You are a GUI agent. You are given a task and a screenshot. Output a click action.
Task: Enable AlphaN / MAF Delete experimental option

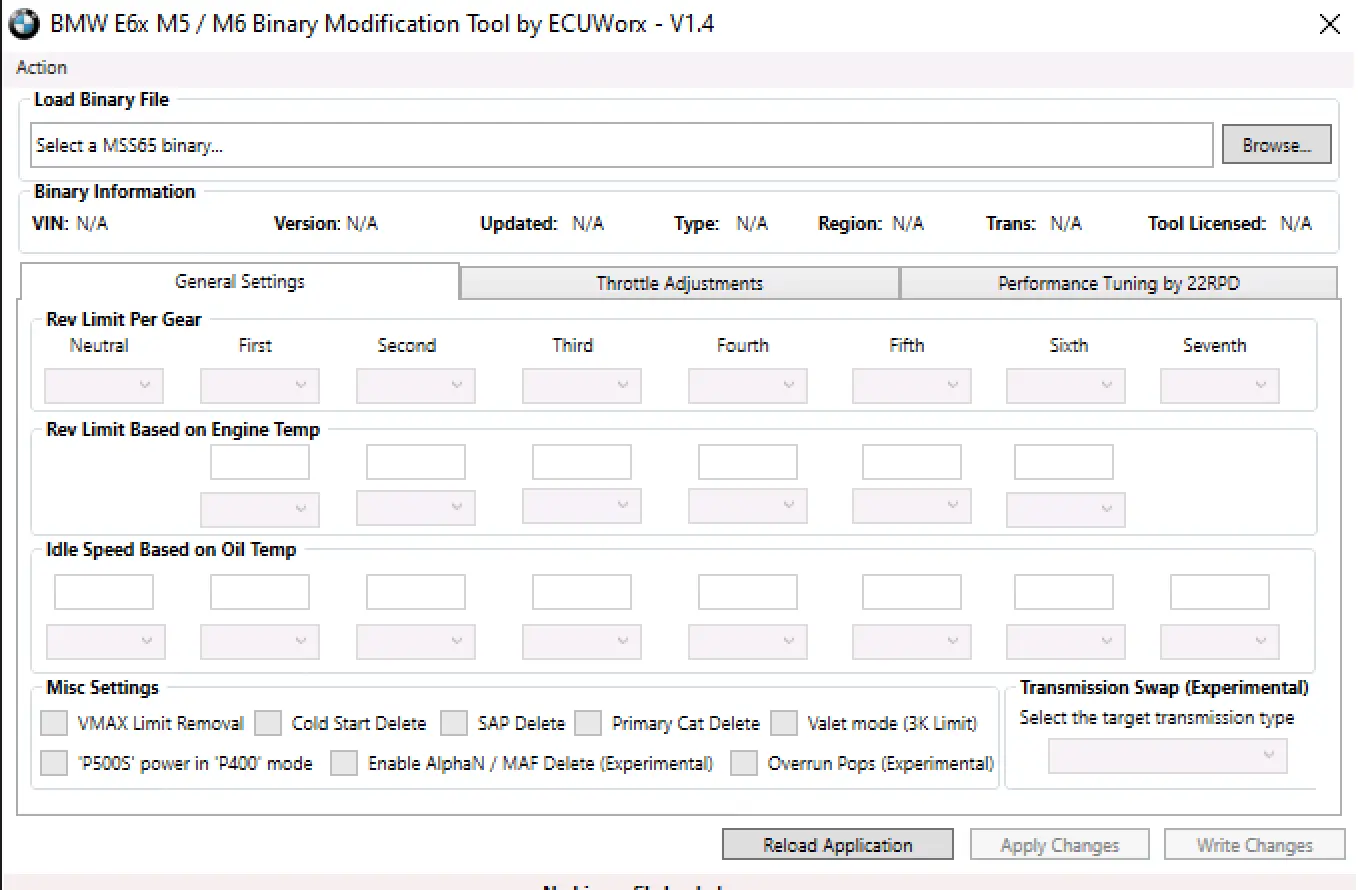pyautogui.click(x=343, y=762)
